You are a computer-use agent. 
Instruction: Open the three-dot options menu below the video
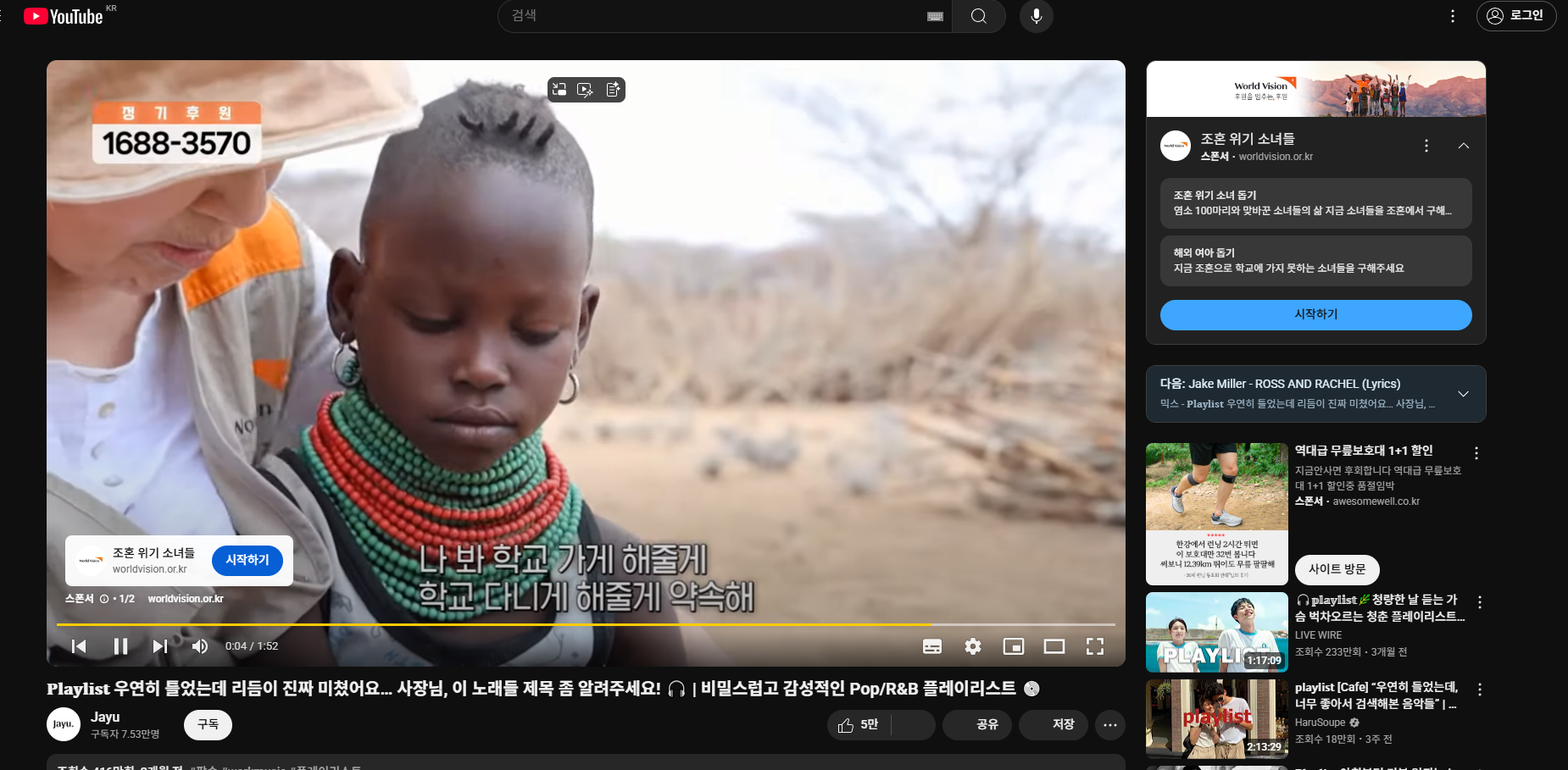pyautogui.click(x=1110, y=725)
